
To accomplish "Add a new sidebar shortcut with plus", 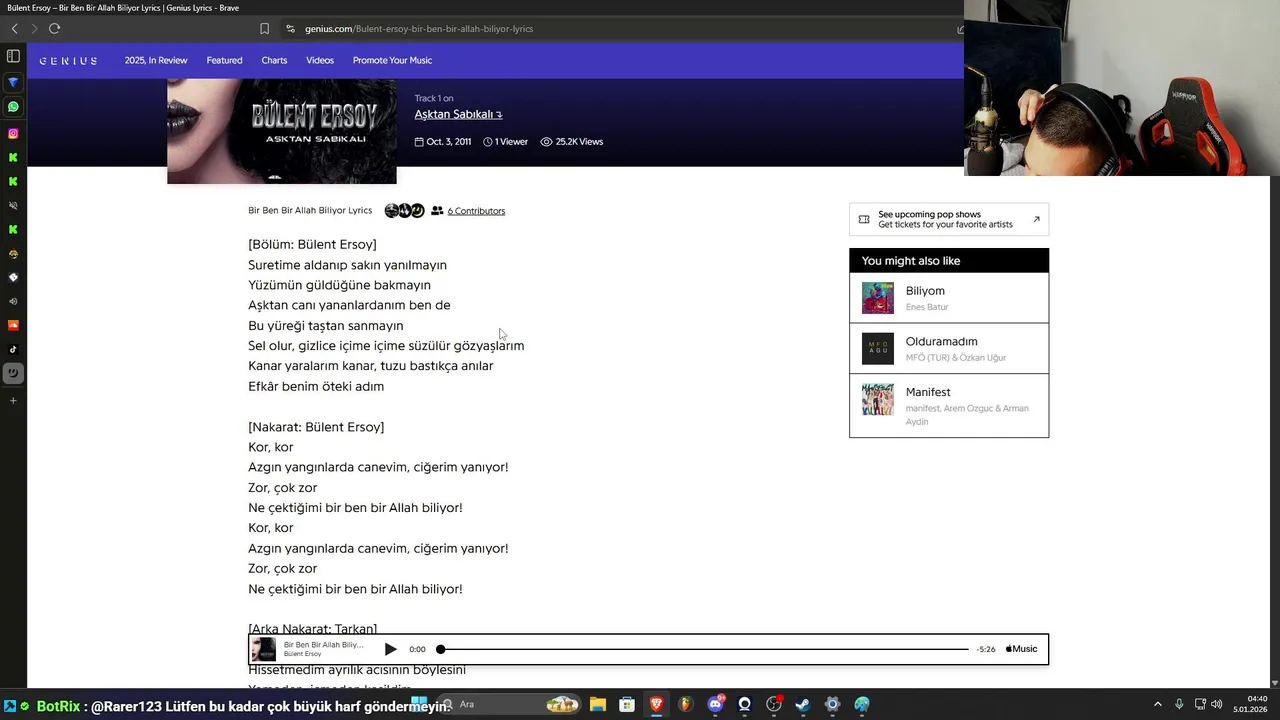I will [x=13, y=400].
